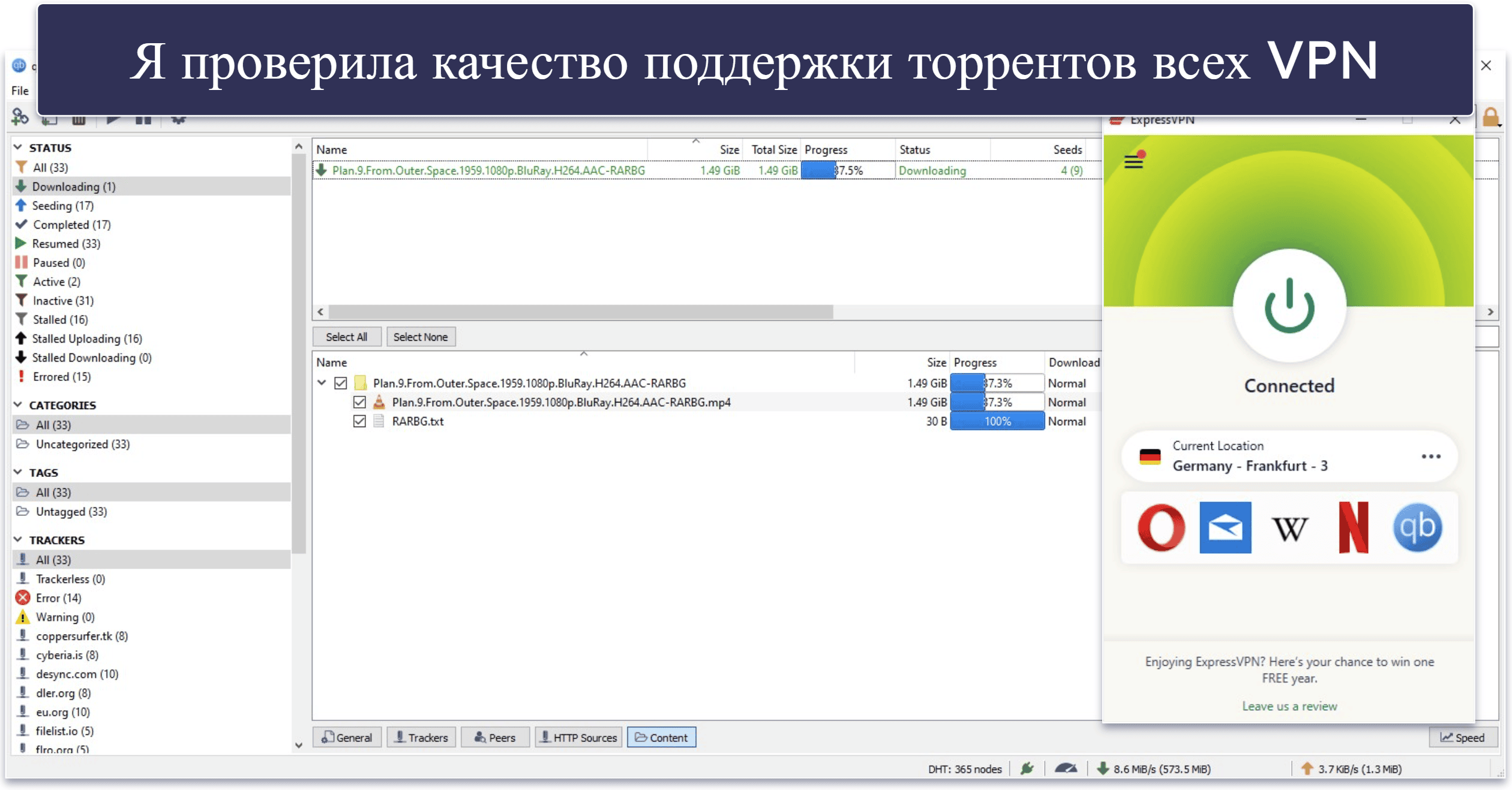Click the torrent list horizontal scrollbar thumb
The width and height of the screenshot is (1512, 790).
[581, 311]
